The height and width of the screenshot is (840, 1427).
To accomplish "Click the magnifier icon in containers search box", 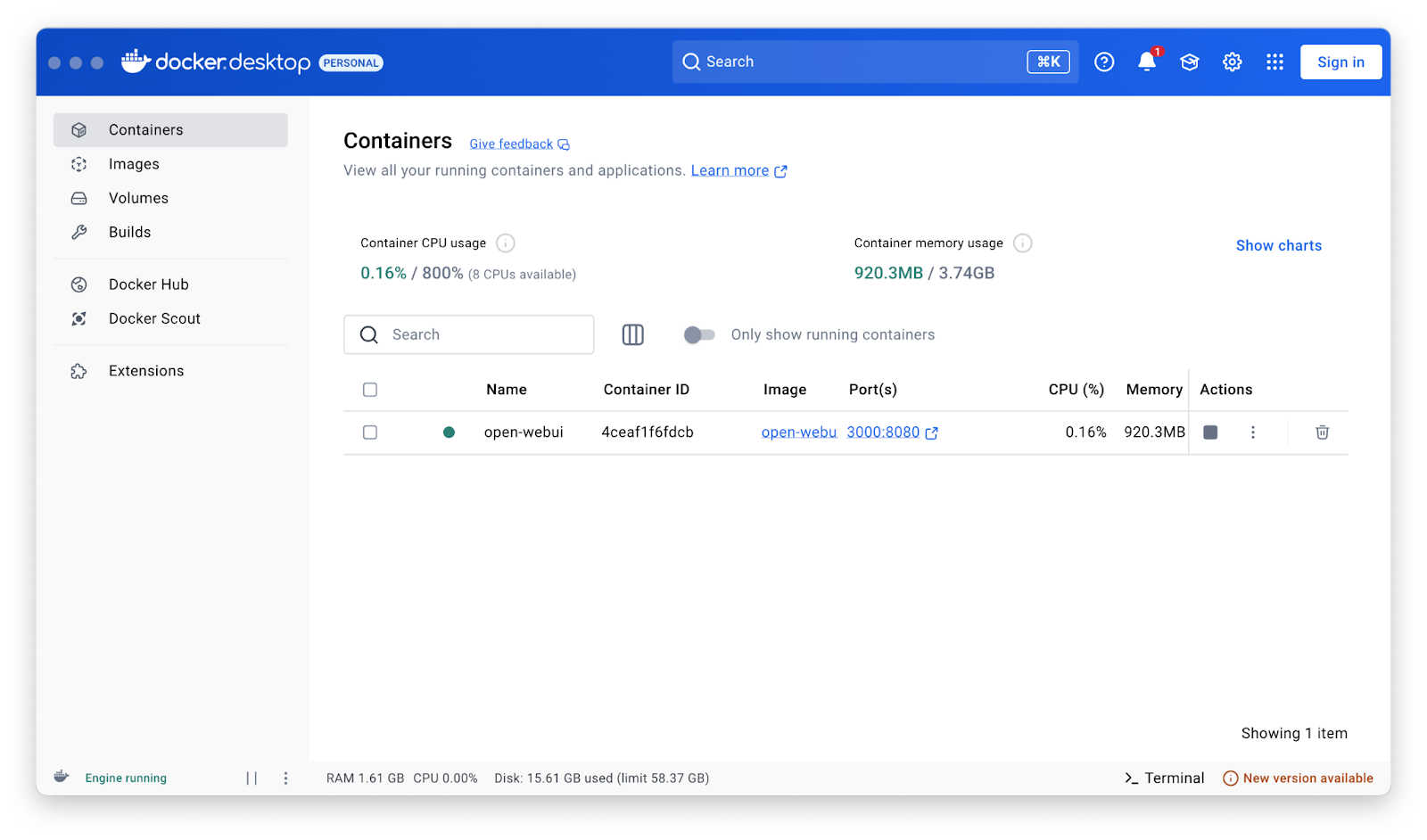I will coord(369,334).
